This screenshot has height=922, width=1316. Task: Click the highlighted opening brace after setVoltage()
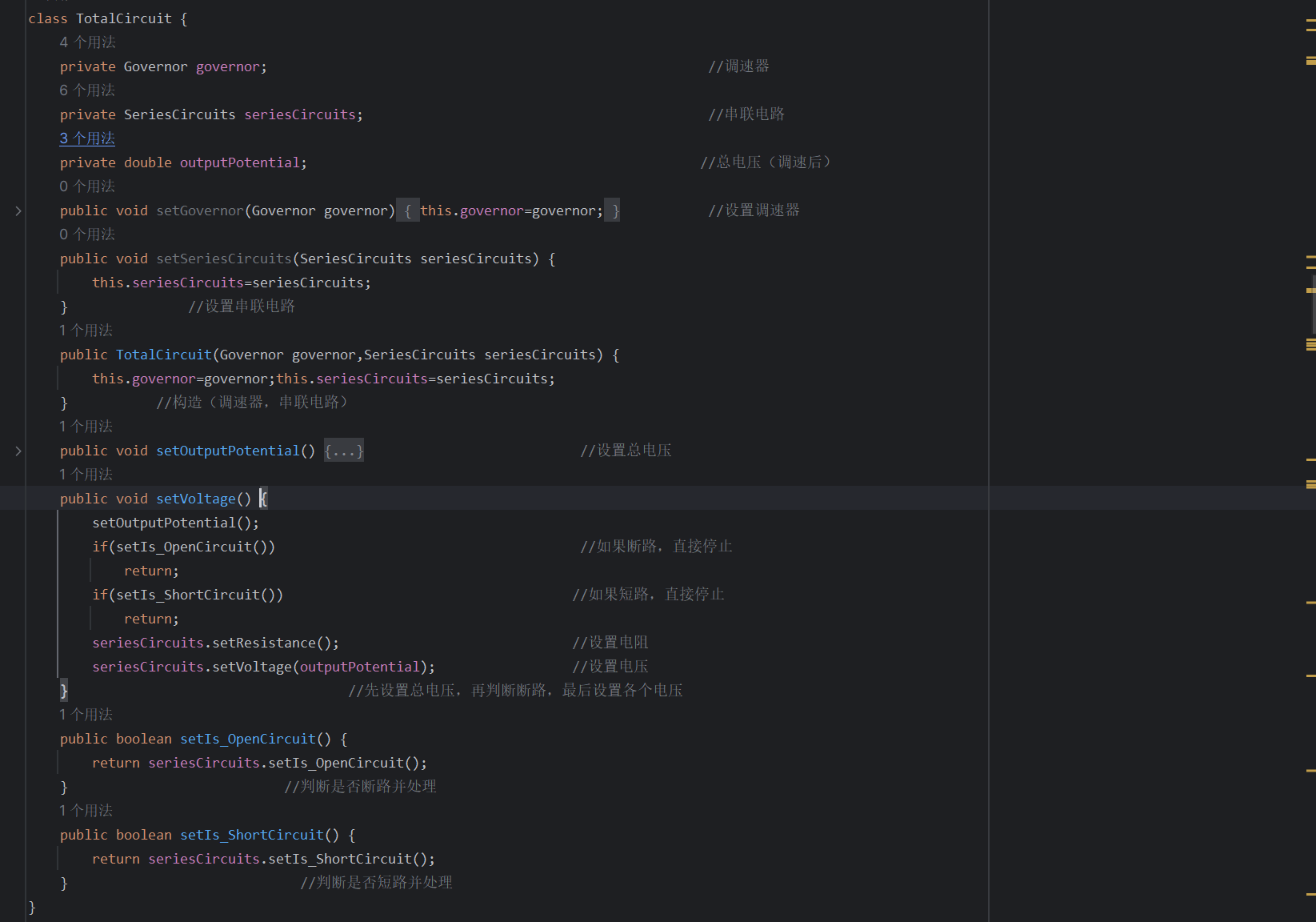pos(264,499)
